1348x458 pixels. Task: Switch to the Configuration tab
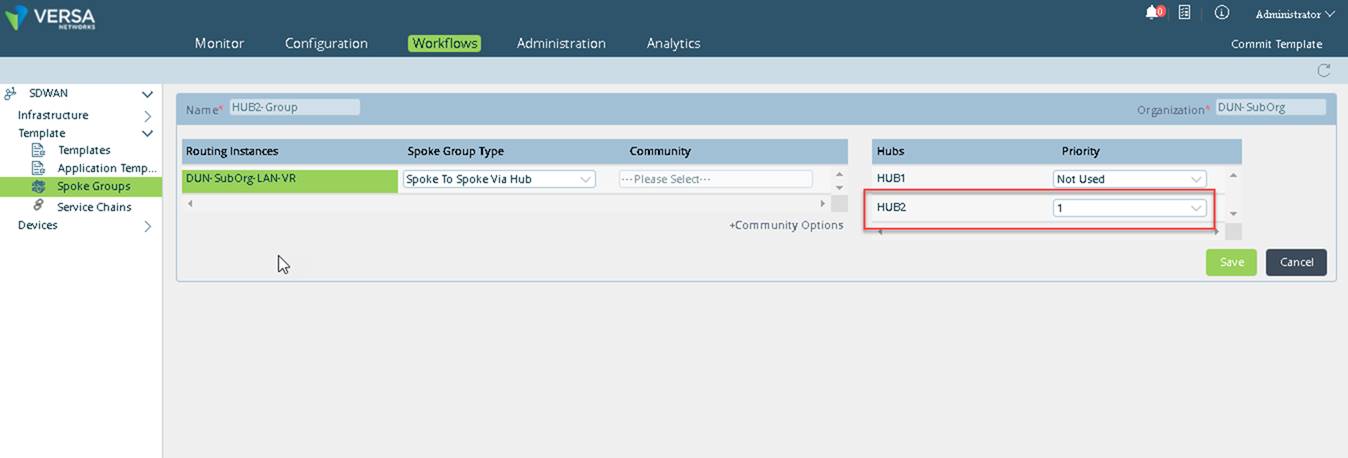click(x=326, y=43)
